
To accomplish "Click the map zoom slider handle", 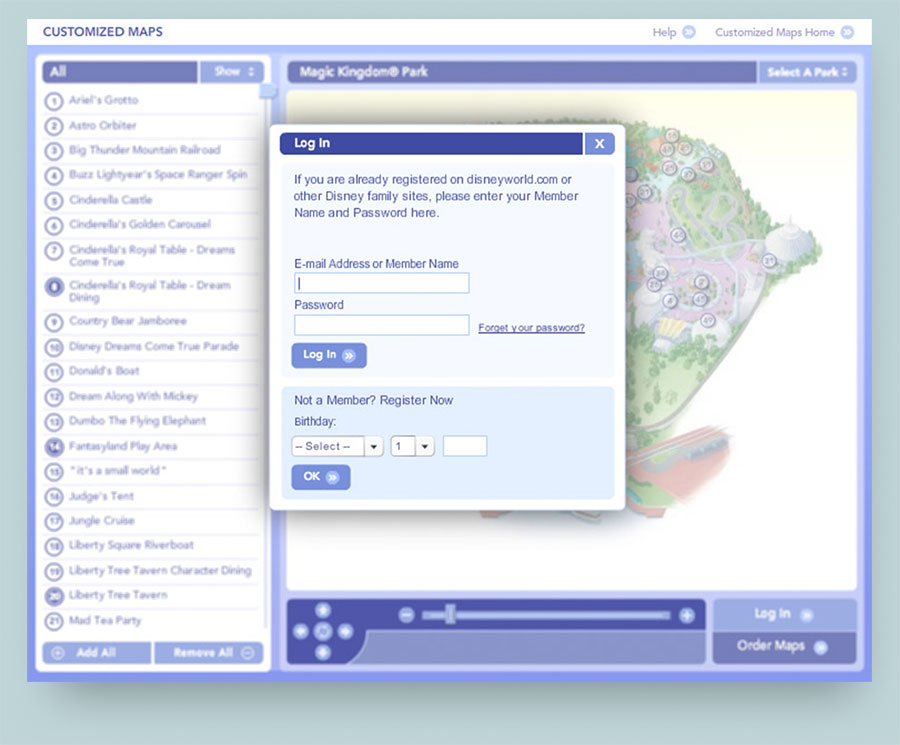I will tap(450, 615).
